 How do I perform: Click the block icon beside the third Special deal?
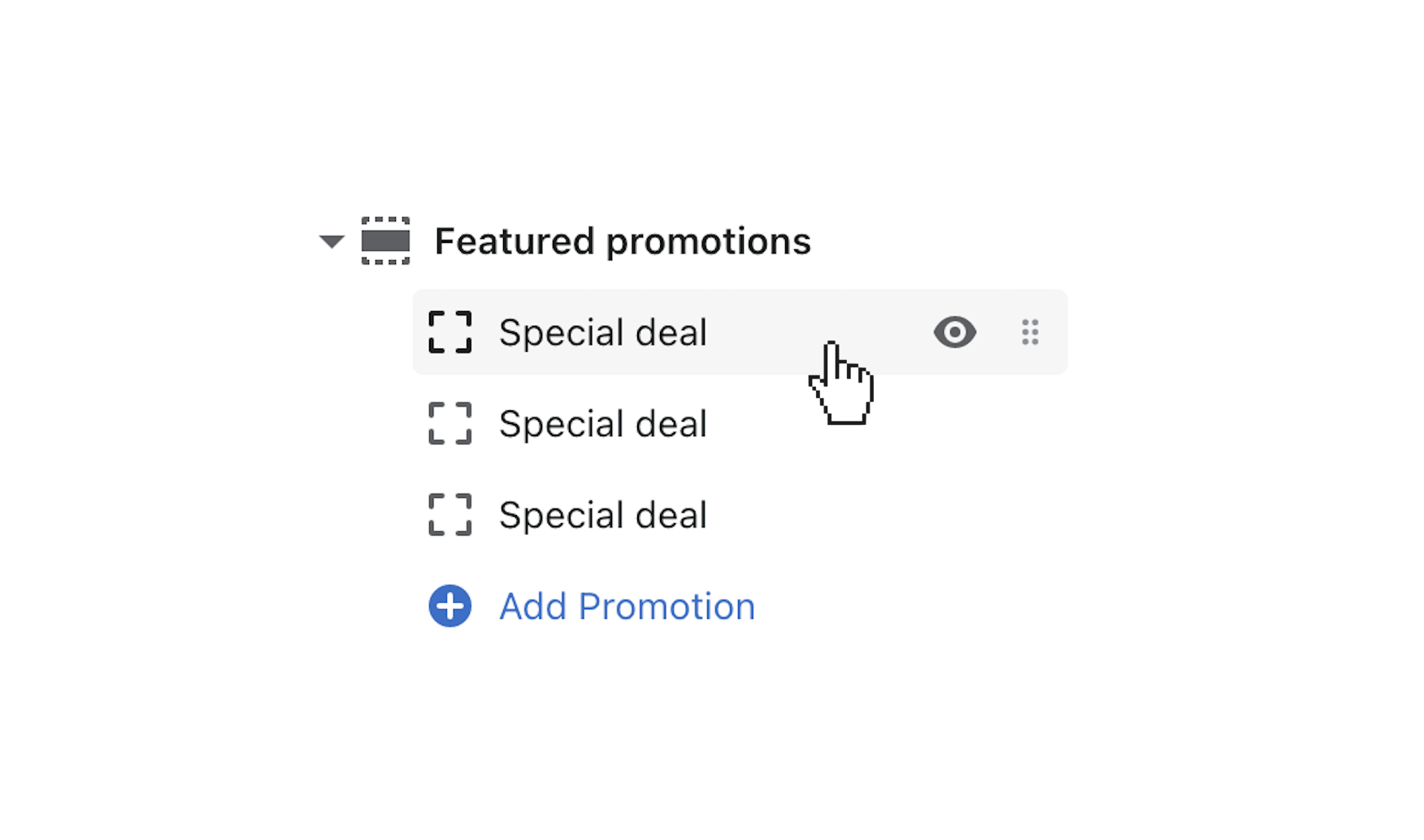449,514
